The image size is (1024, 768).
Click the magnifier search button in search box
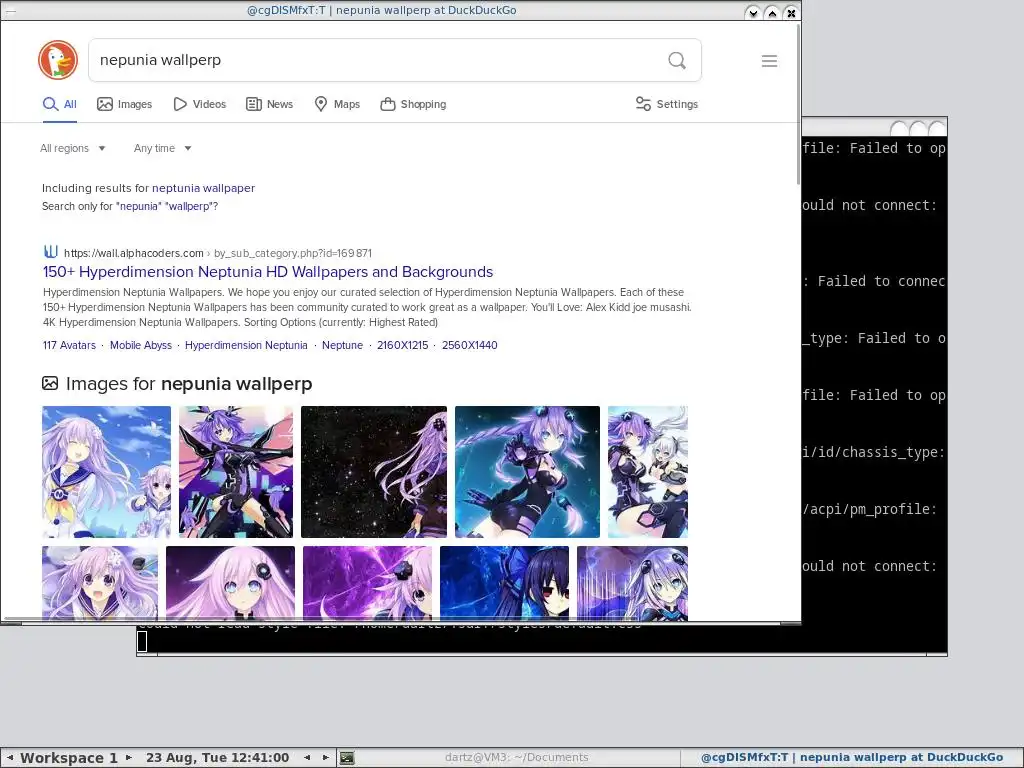tap(677, 61)
